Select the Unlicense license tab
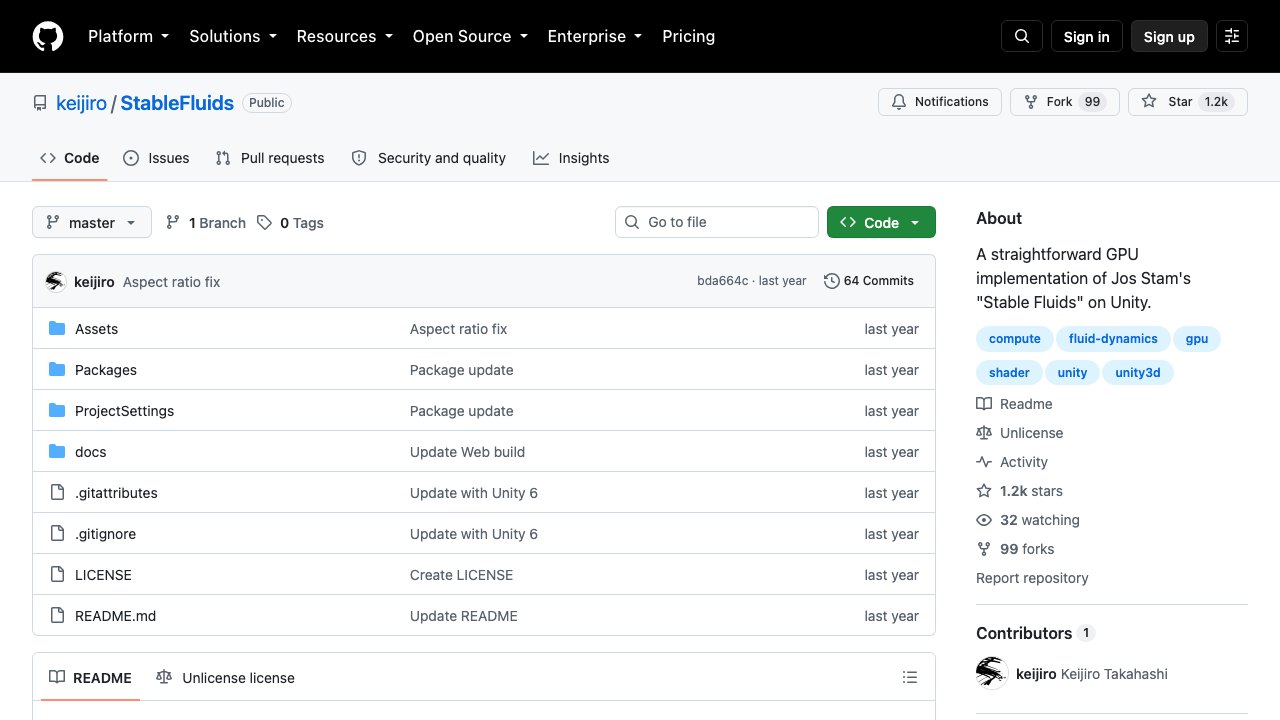This screenshot has height=720, width=1280. pyautogui.click(x=226, y=678)
